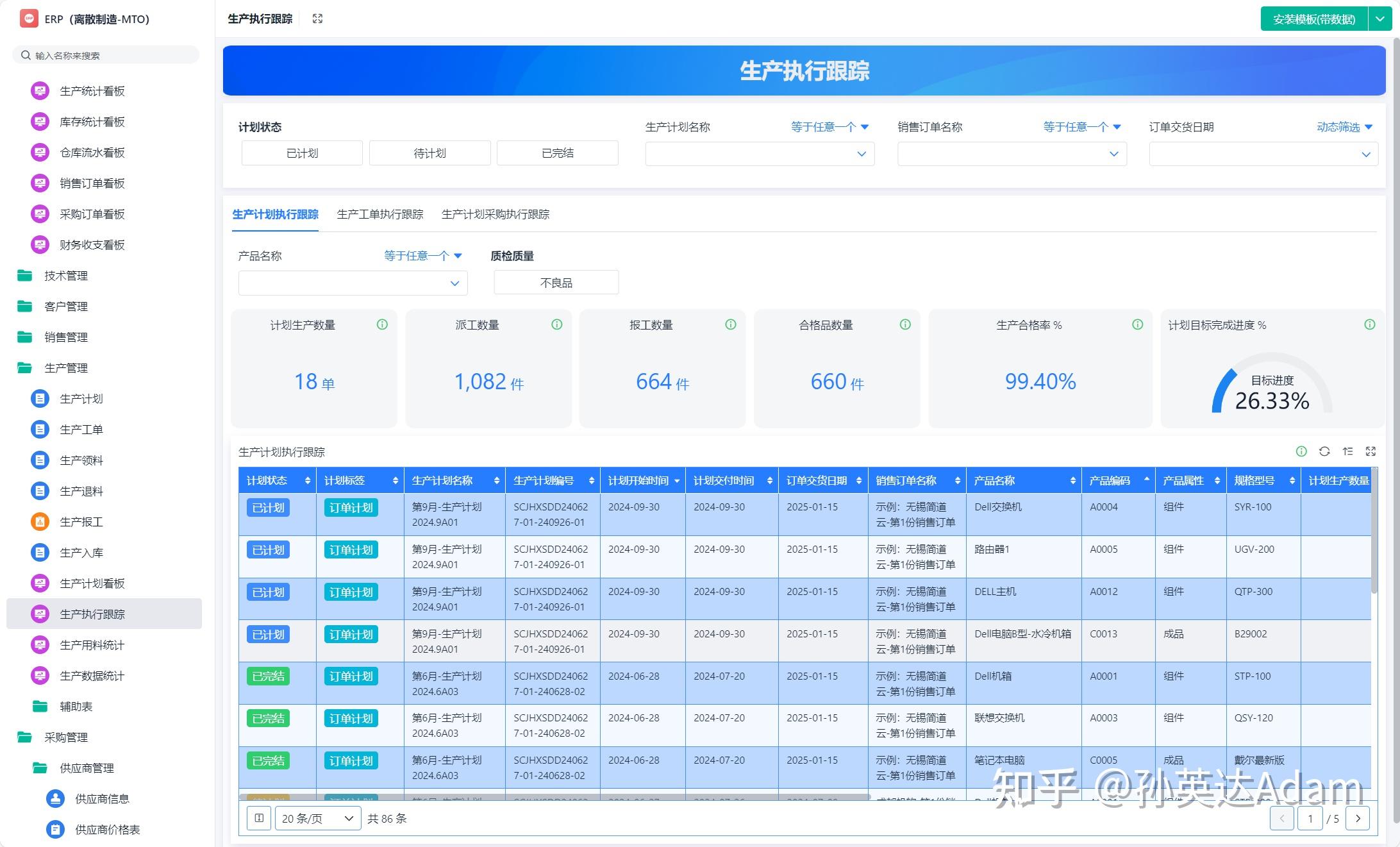Open 生产报工 from the sidebar

click(81, 521)
